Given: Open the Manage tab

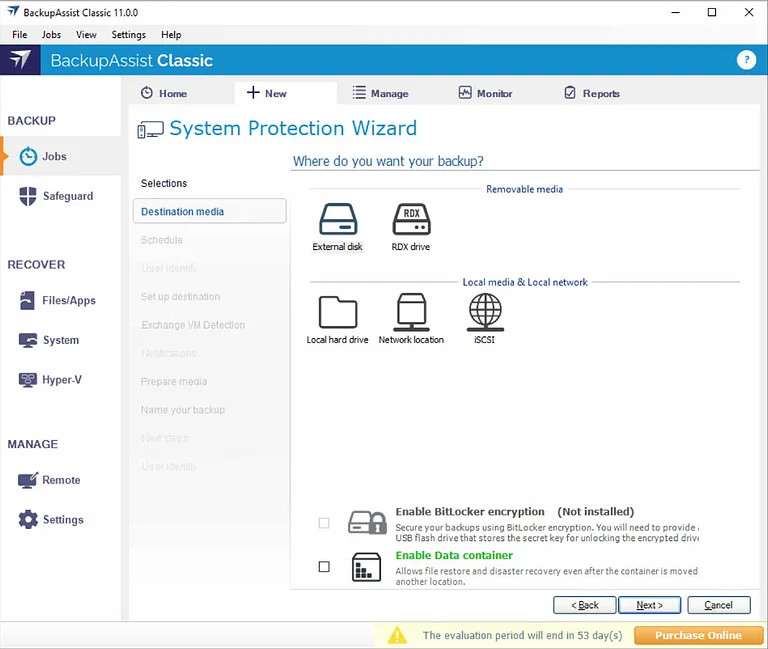Looking at the screenshot, I should coord(381,93).
